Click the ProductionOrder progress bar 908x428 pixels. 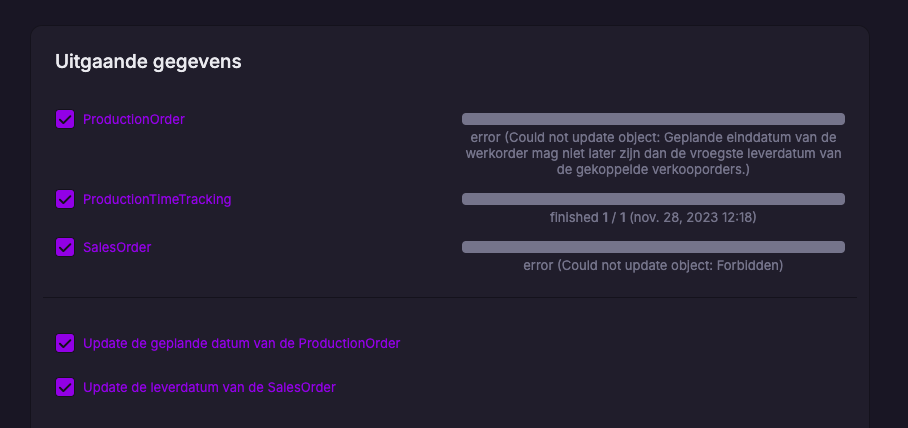click(653, 119)
